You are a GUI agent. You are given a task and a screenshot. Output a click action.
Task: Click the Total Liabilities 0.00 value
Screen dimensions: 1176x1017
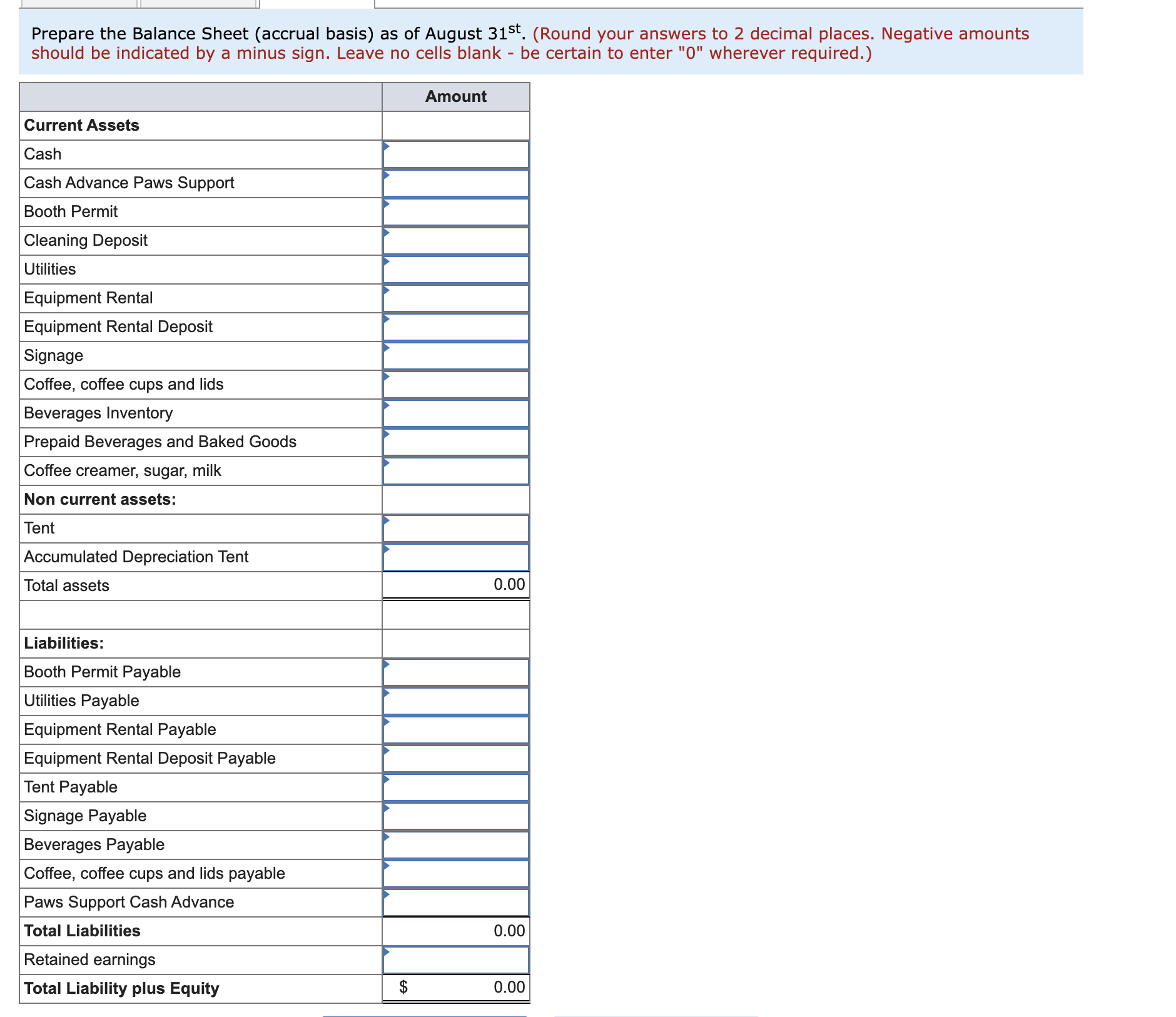coord(509,931)
